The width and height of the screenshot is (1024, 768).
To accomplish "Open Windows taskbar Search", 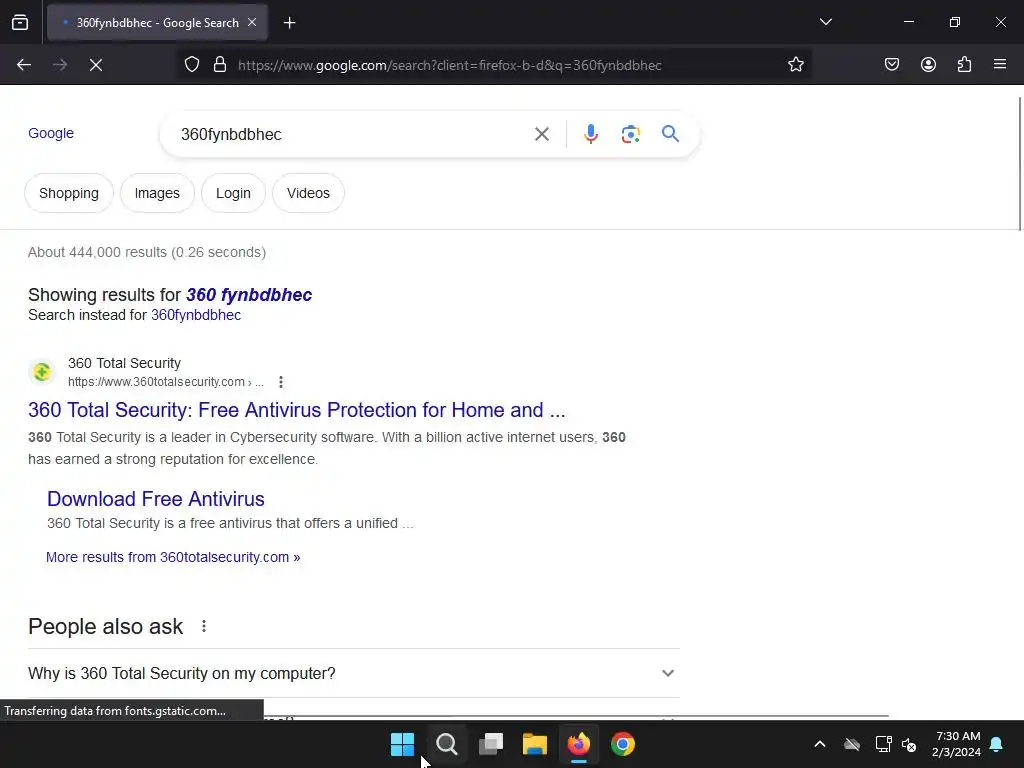I will tap(447, 744).
